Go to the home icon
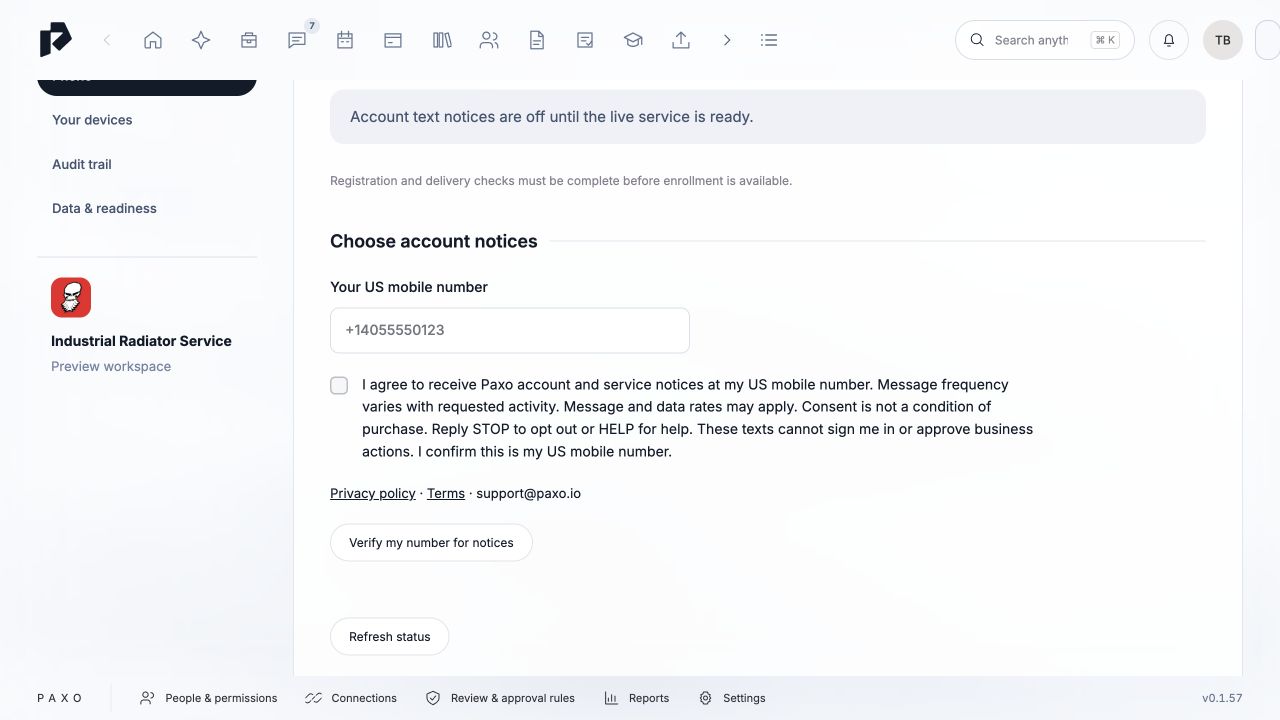Screen dimensions: 1280x720 coord(153,40)
